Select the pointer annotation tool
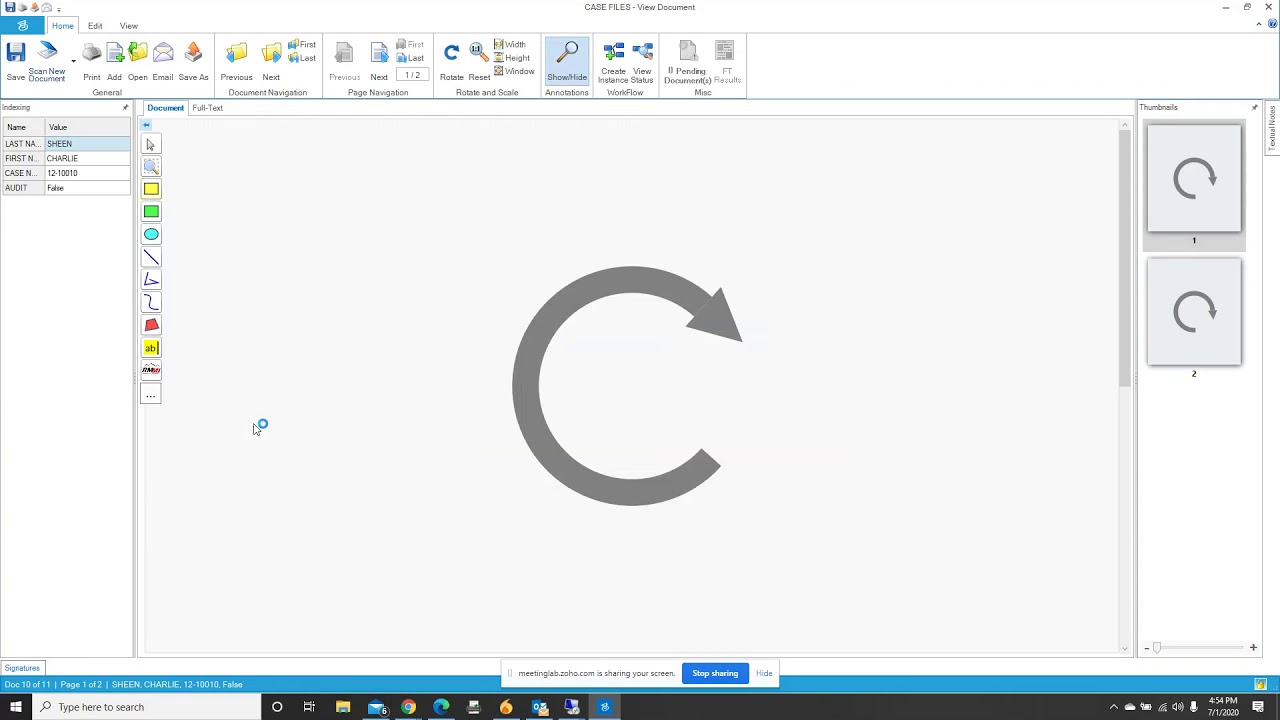 tap(150, 144)
